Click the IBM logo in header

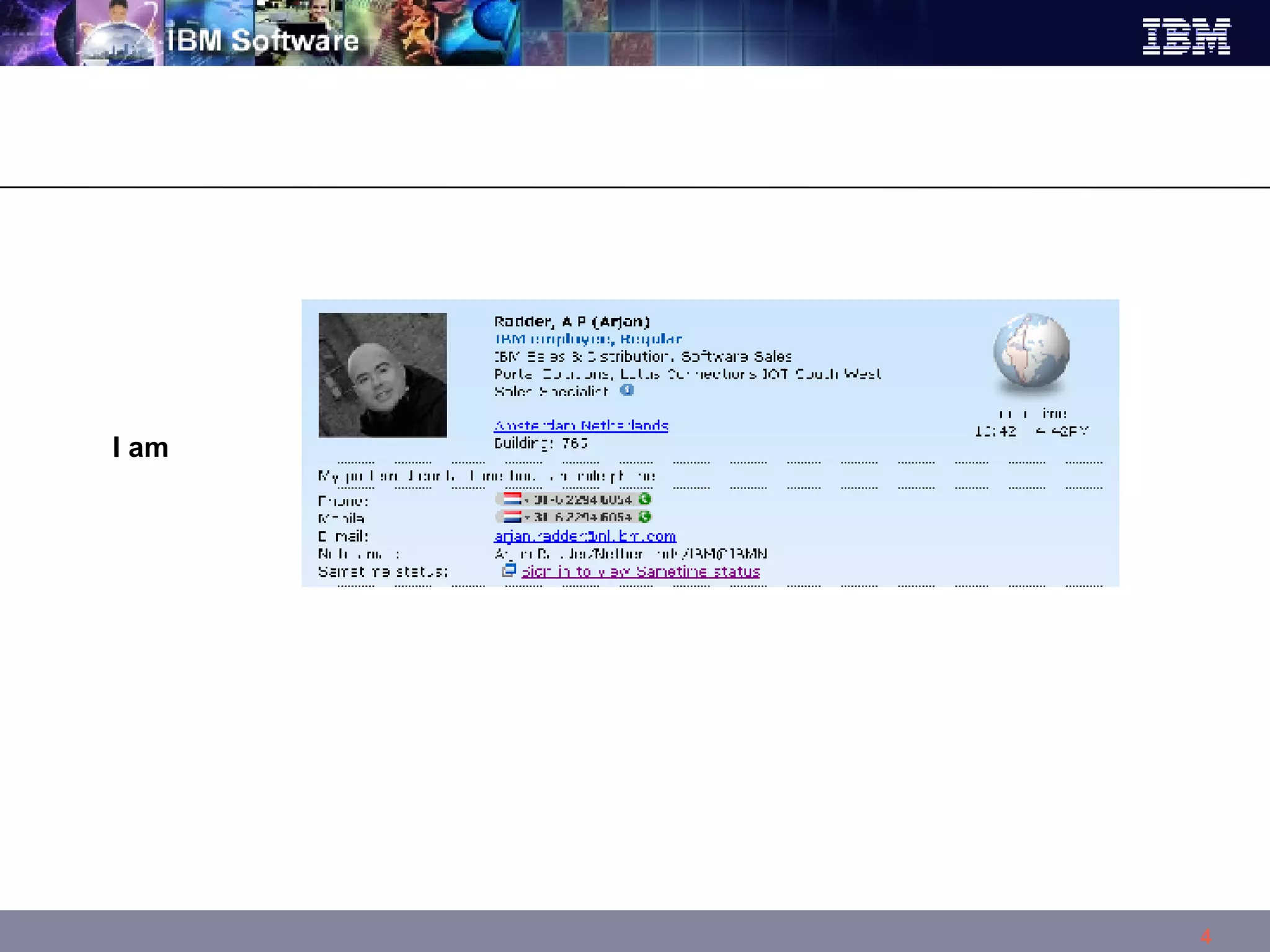pyautogui.click(x=1186, y=37)
